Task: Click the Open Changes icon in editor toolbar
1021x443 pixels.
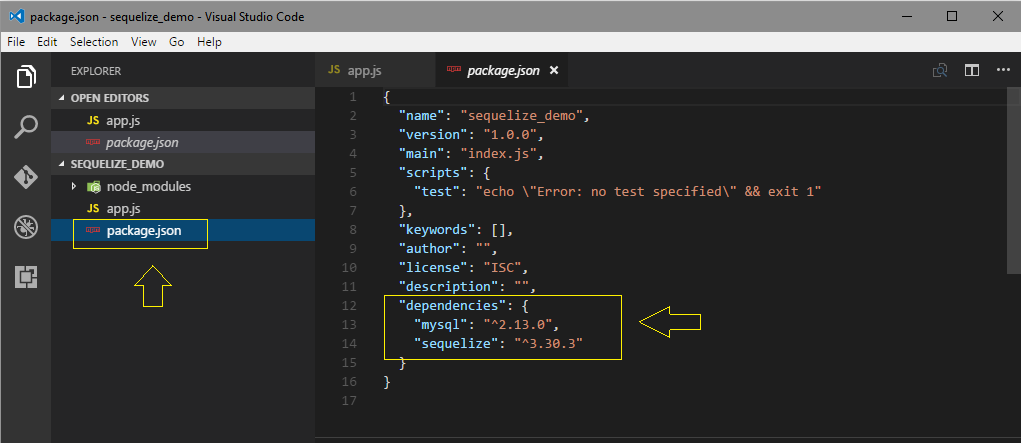Action: (940, 70)
